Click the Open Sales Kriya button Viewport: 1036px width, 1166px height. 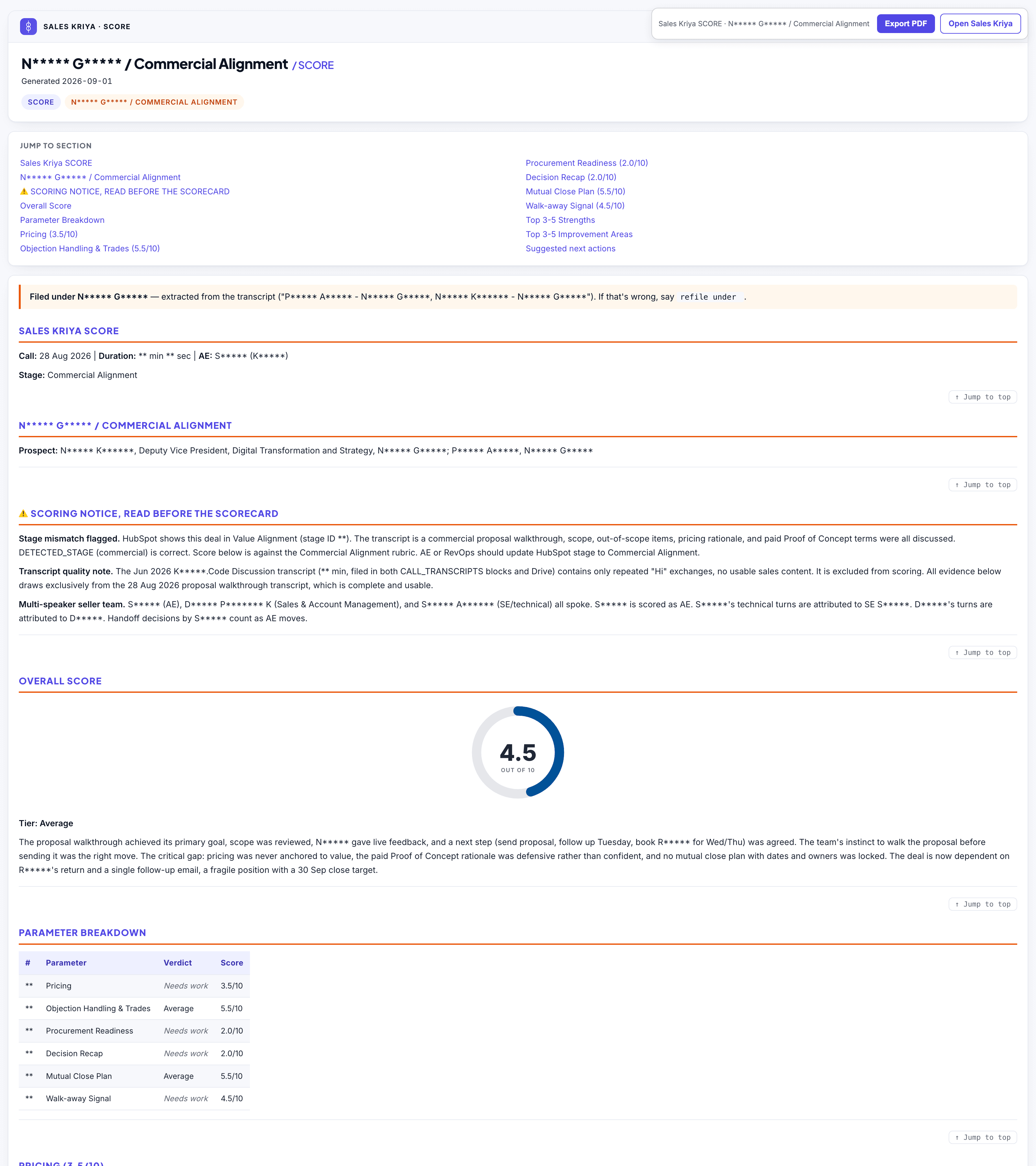(980, 23)
